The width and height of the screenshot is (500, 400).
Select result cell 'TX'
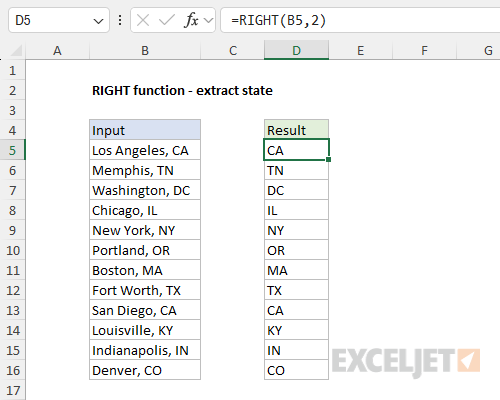[x=296, y=290]
